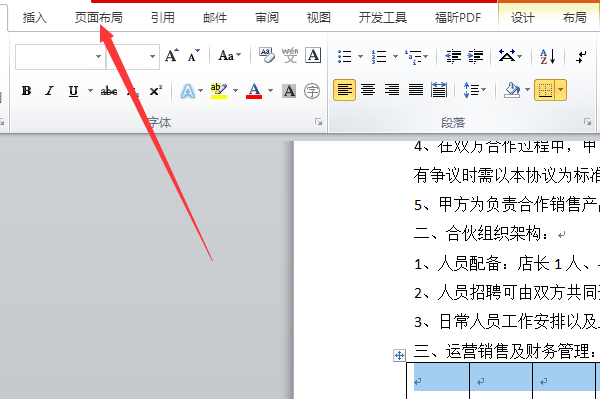Apply text effects glowing A
The width and height of the screenshot is (600, 399).
pos(188,91)
